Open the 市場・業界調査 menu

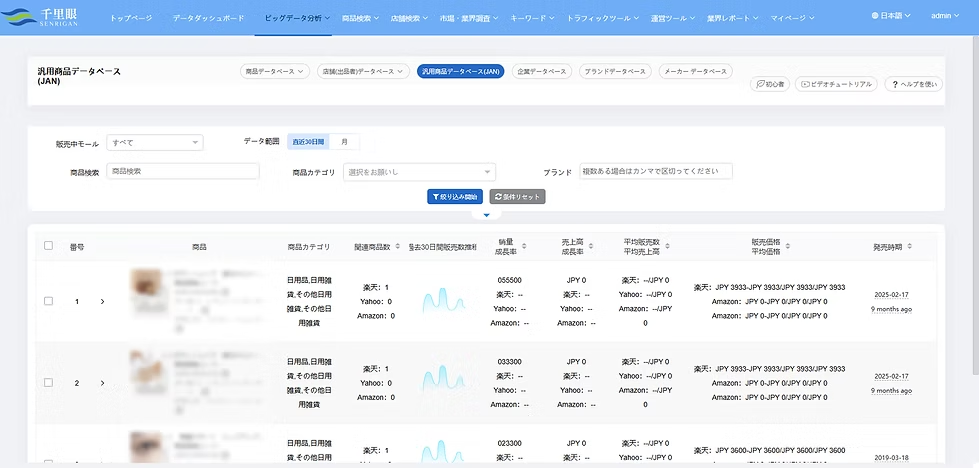pyautogui.click(x=469, y=18)
